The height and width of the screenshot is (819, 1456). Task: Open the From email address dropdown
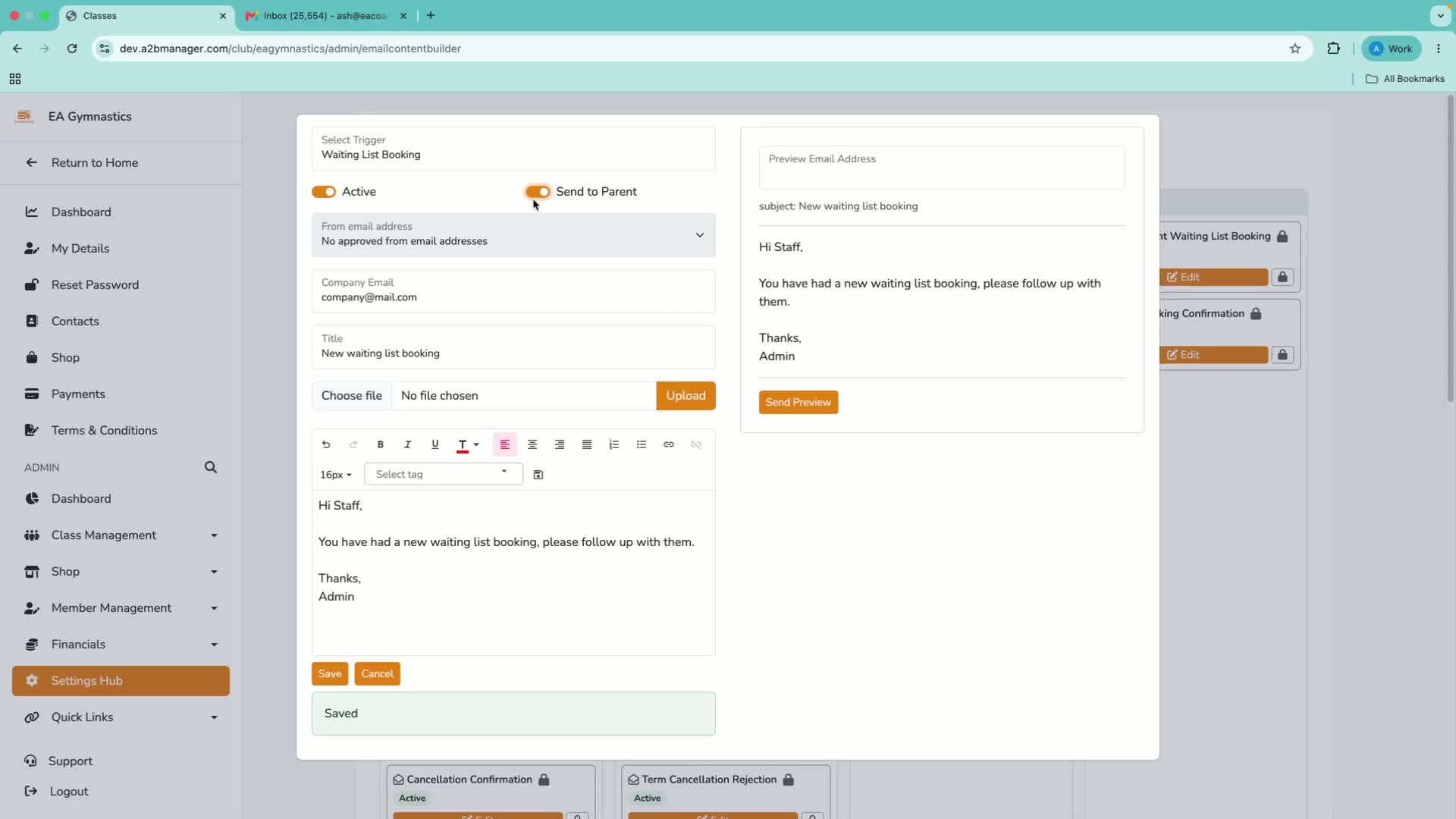point(513,234)
